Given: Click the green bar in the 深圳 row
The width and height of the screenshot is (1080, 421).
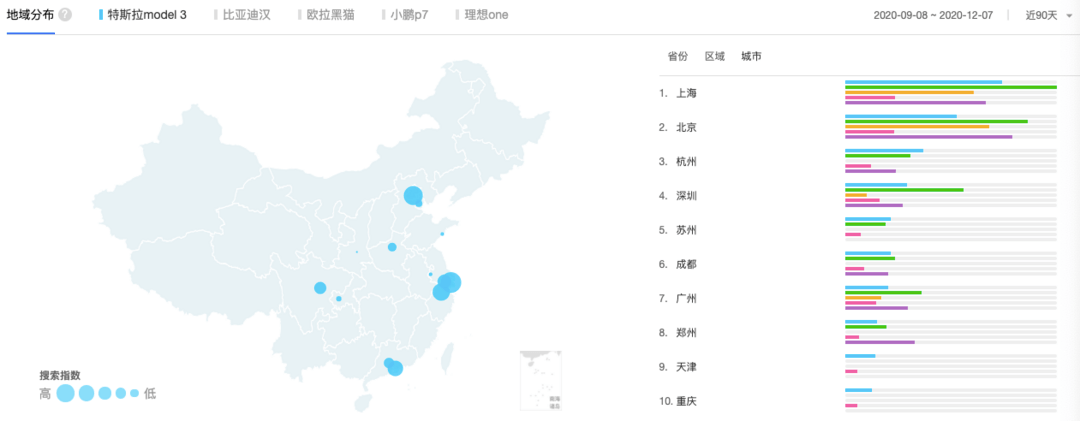Looking at the screenshot, I should (x=904, y=189).
